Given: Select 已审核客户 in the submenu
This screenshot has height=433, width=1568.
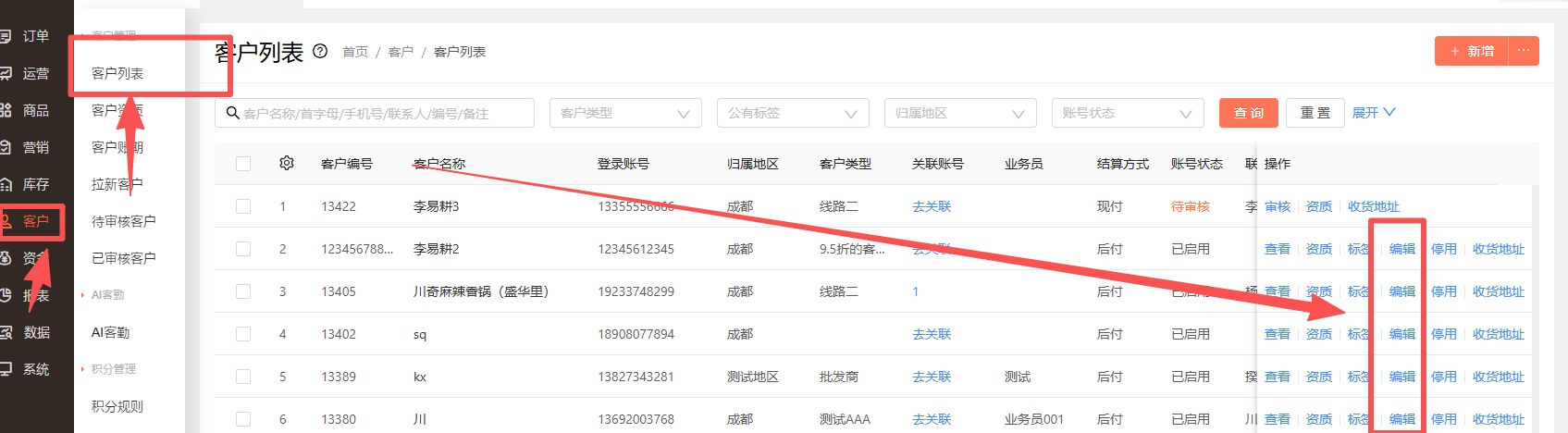Looking at the screenshot, I should point(123,258).
